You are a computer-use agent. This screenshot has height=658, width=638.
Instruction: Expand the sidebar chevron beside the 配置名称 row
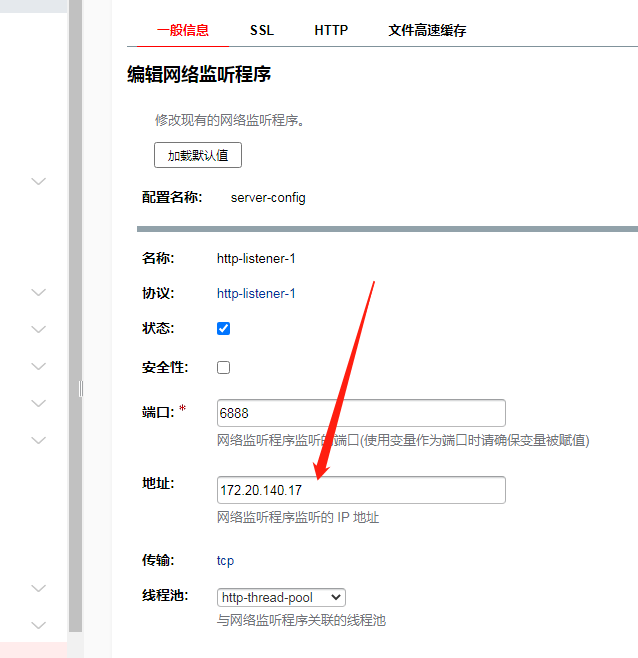coord(39,181)
